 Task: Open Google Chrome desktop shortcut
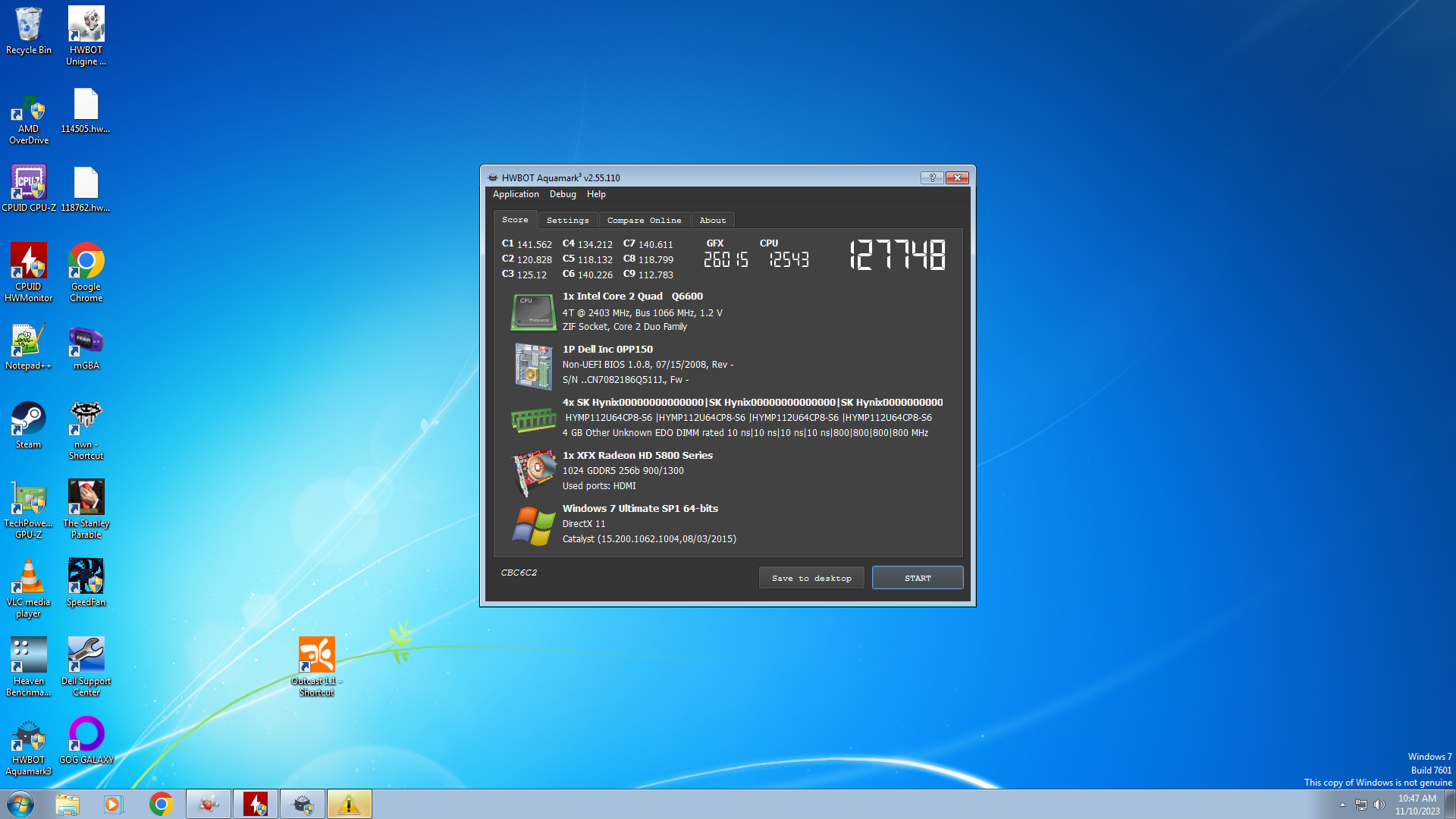[86, 272]
